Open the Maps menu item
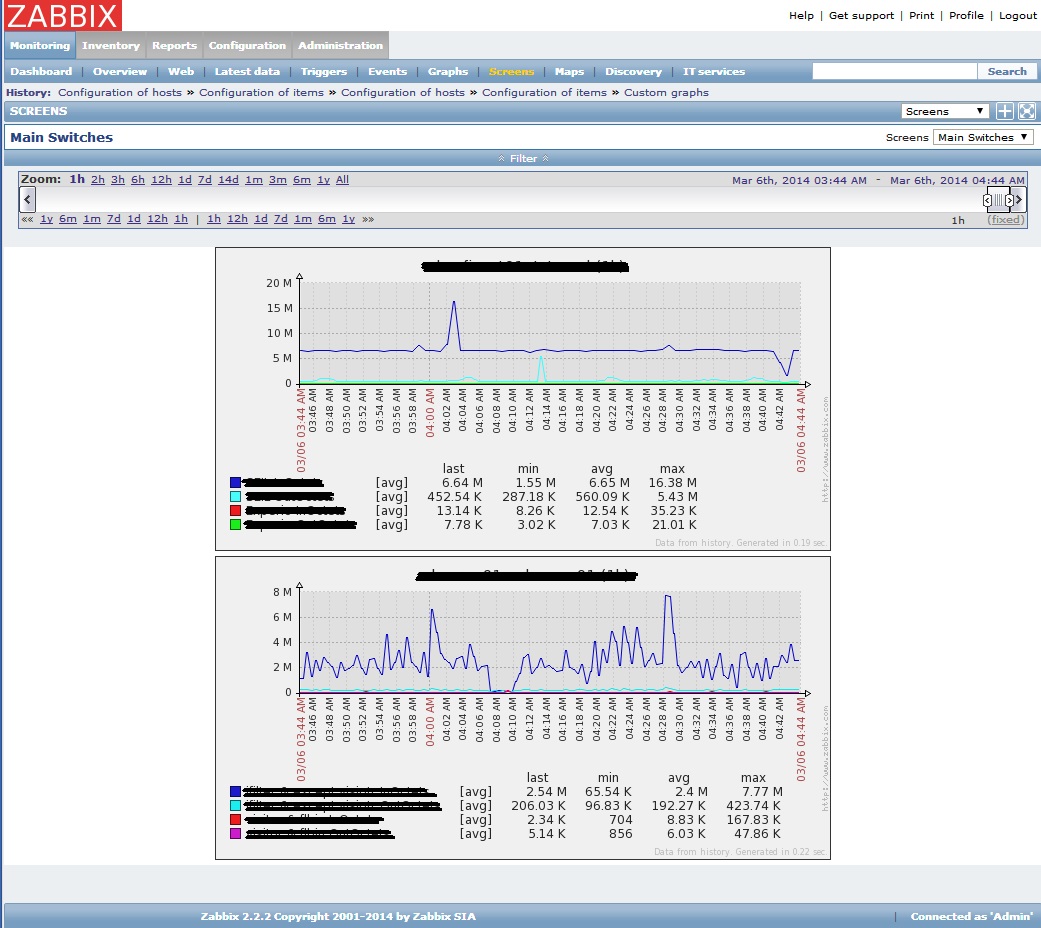Image resolution: width=1041 pixels, height=928 pixels. point(568,71)
